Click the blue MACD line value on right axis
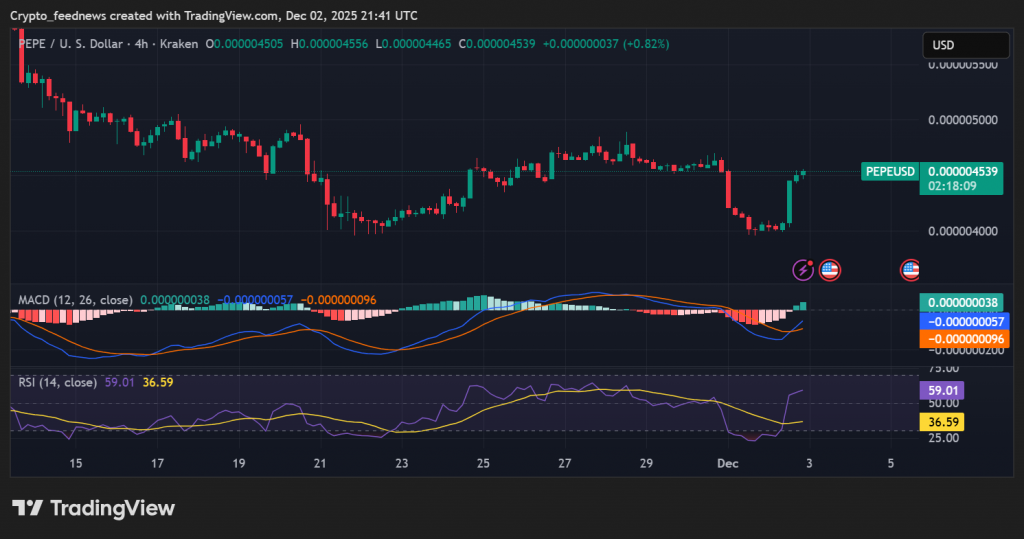The image size is (1024, 539). point(963,321)
